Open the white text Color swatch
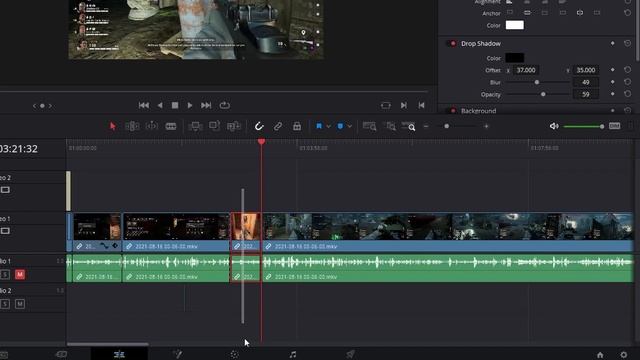The image size is (640, 360). click(x=515, y=25)
